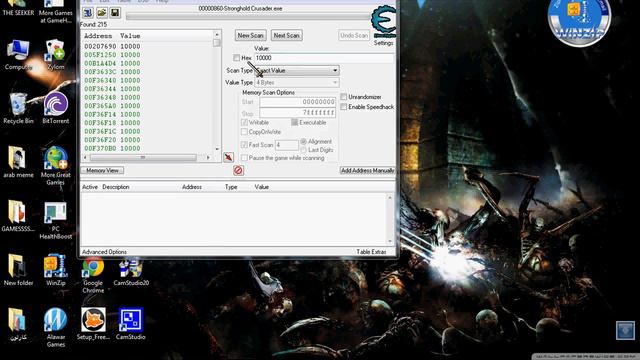Viewport: 640px width, 360px height.
Task: Select address 00207690 in results
Action: point(112,46)
